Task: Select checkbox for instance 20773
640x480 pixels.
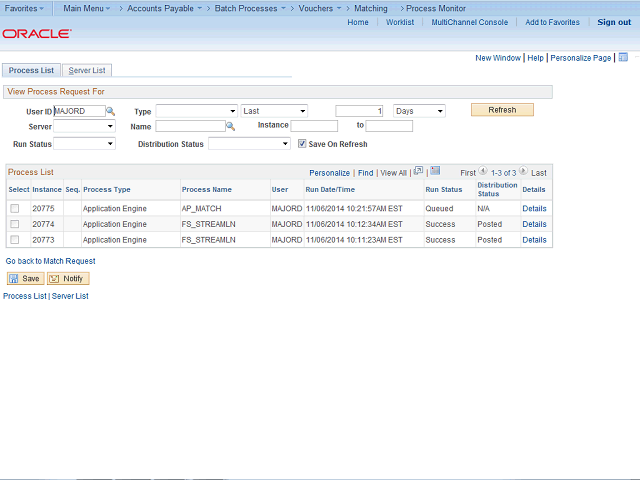Action: pos(15,240)
